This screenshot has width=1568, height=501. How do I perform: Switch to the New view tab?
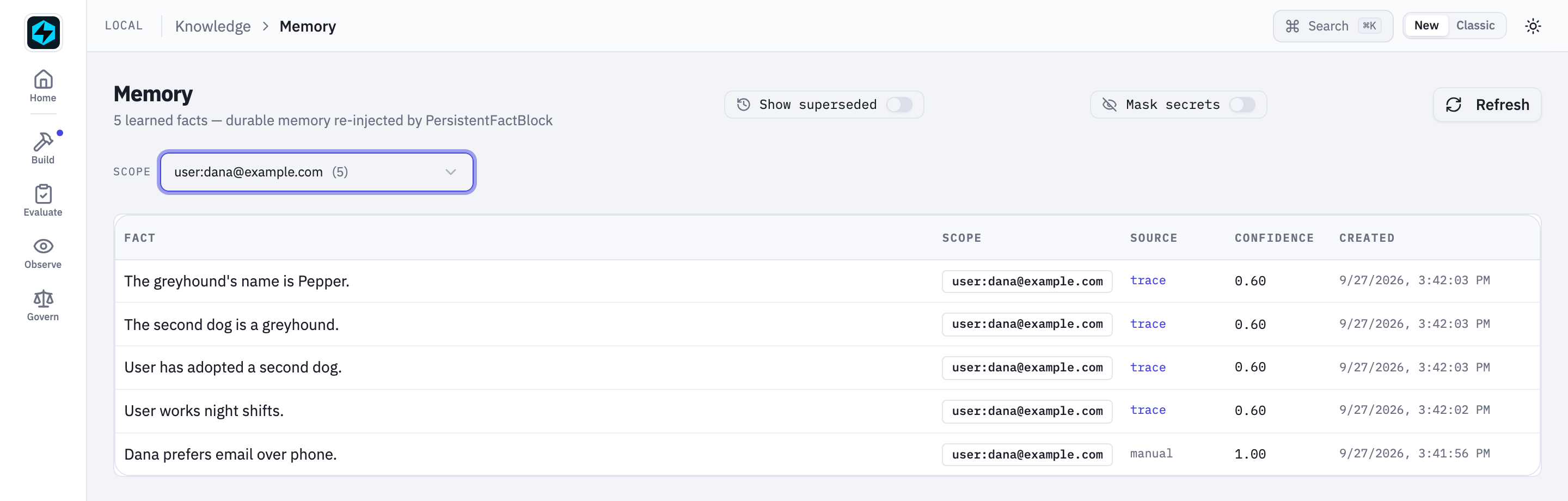point(1426,26)
